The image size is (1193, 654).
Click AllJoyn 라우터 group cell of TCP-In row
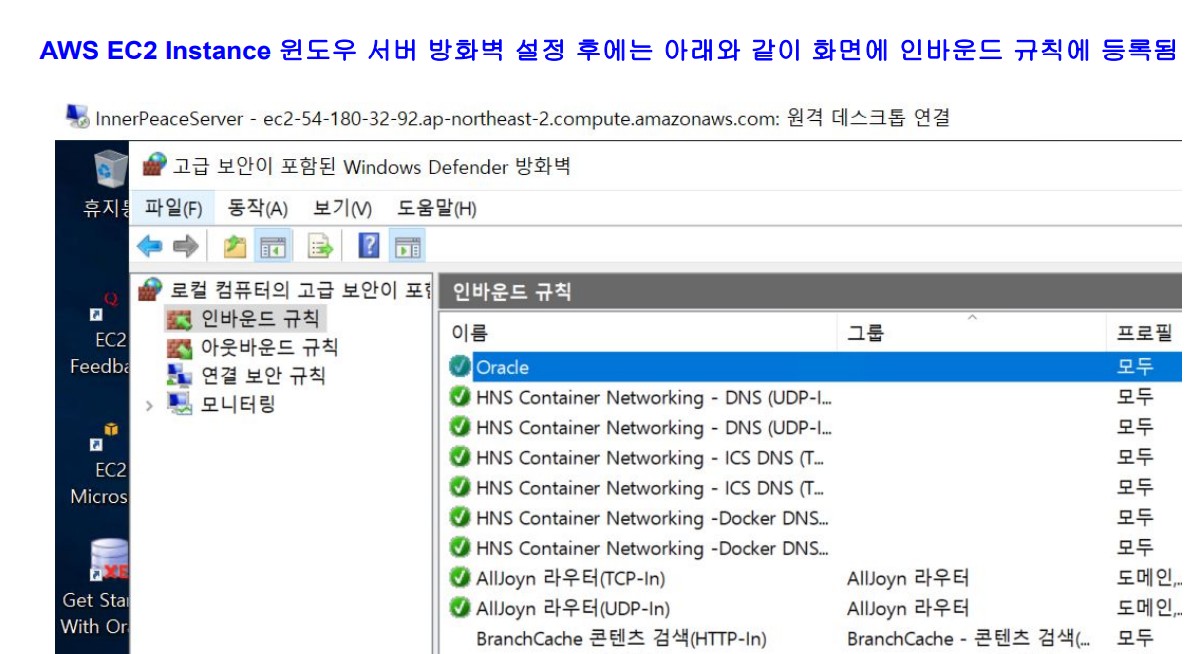coord(908,578)
